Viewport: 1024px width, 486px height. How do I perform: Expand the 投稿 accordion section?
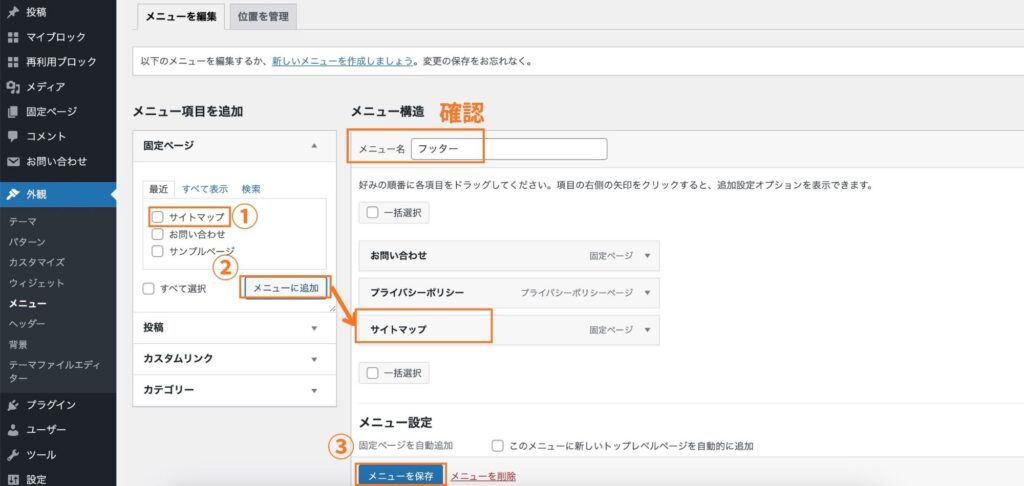click(x=313, y=327)
